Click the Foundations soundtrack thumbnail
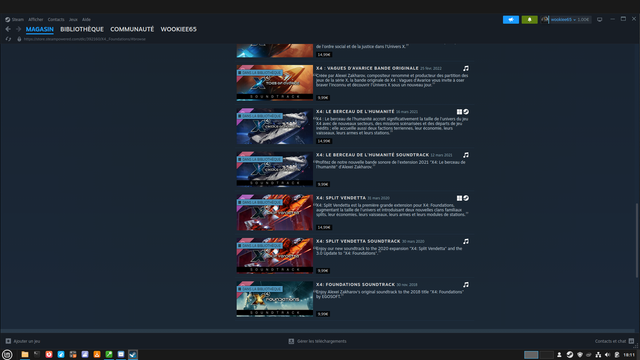This screenshot has width=640, height=360. 275,299
